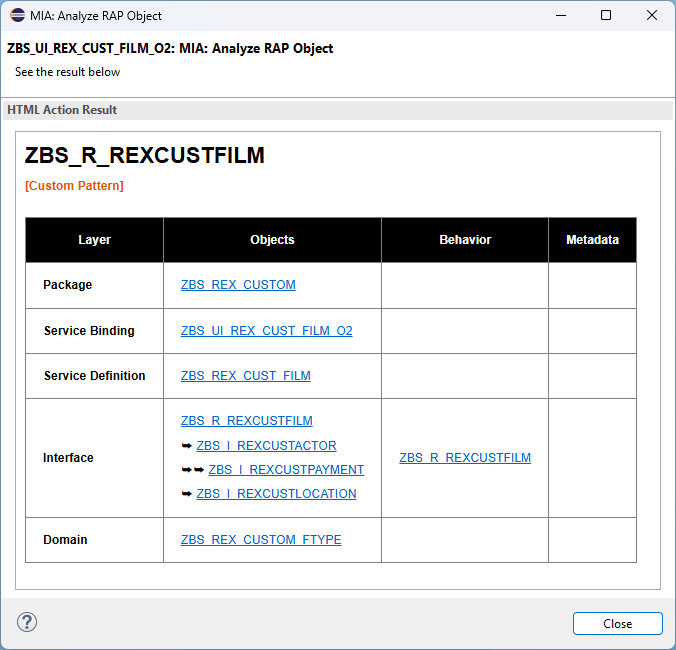676x650 pixels.
Task: Click the 'See the result below' message
Action: pyautogui.click(x=67, y=72)
